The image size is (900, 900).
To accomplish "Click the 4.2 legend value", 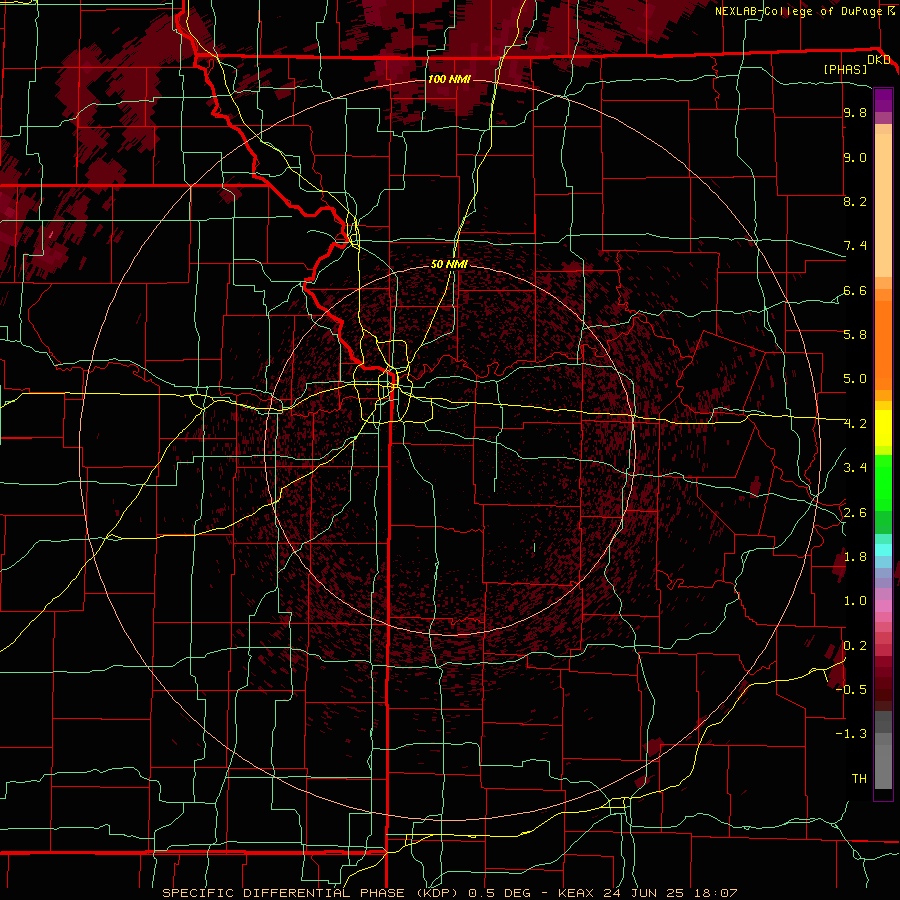I will (855, 424).
